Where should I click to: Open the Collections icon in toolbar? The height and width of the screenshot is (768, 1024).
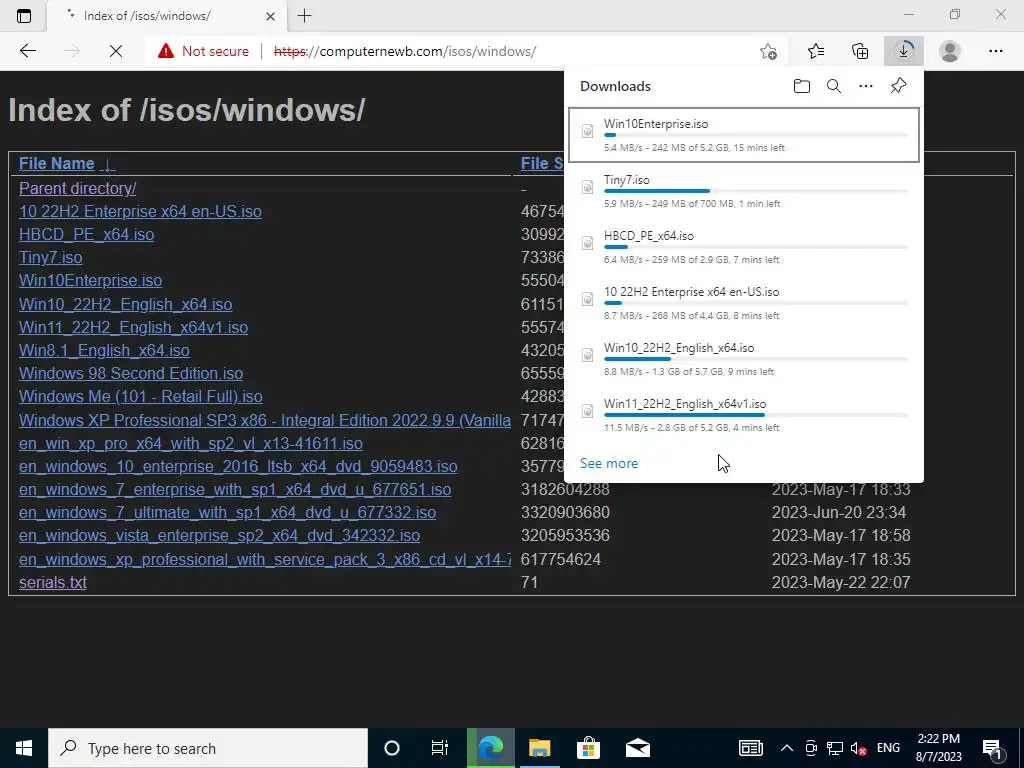[x=860, y=51]
